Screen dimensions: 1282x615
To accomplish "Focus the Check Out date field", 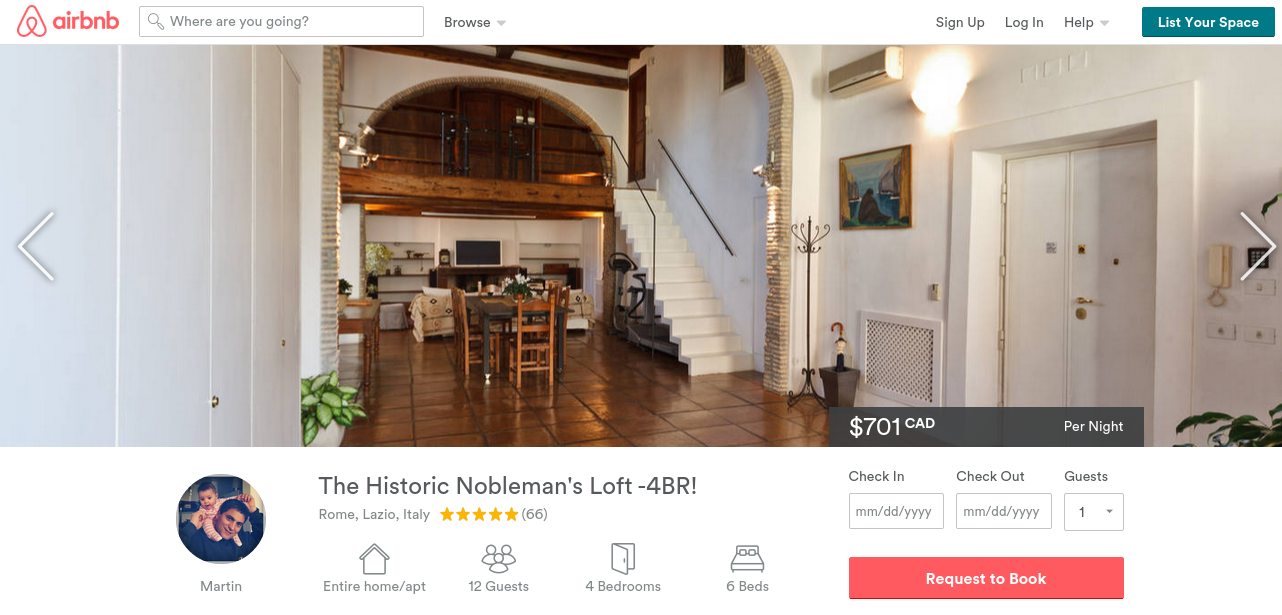I will [x=1004, y=511].
